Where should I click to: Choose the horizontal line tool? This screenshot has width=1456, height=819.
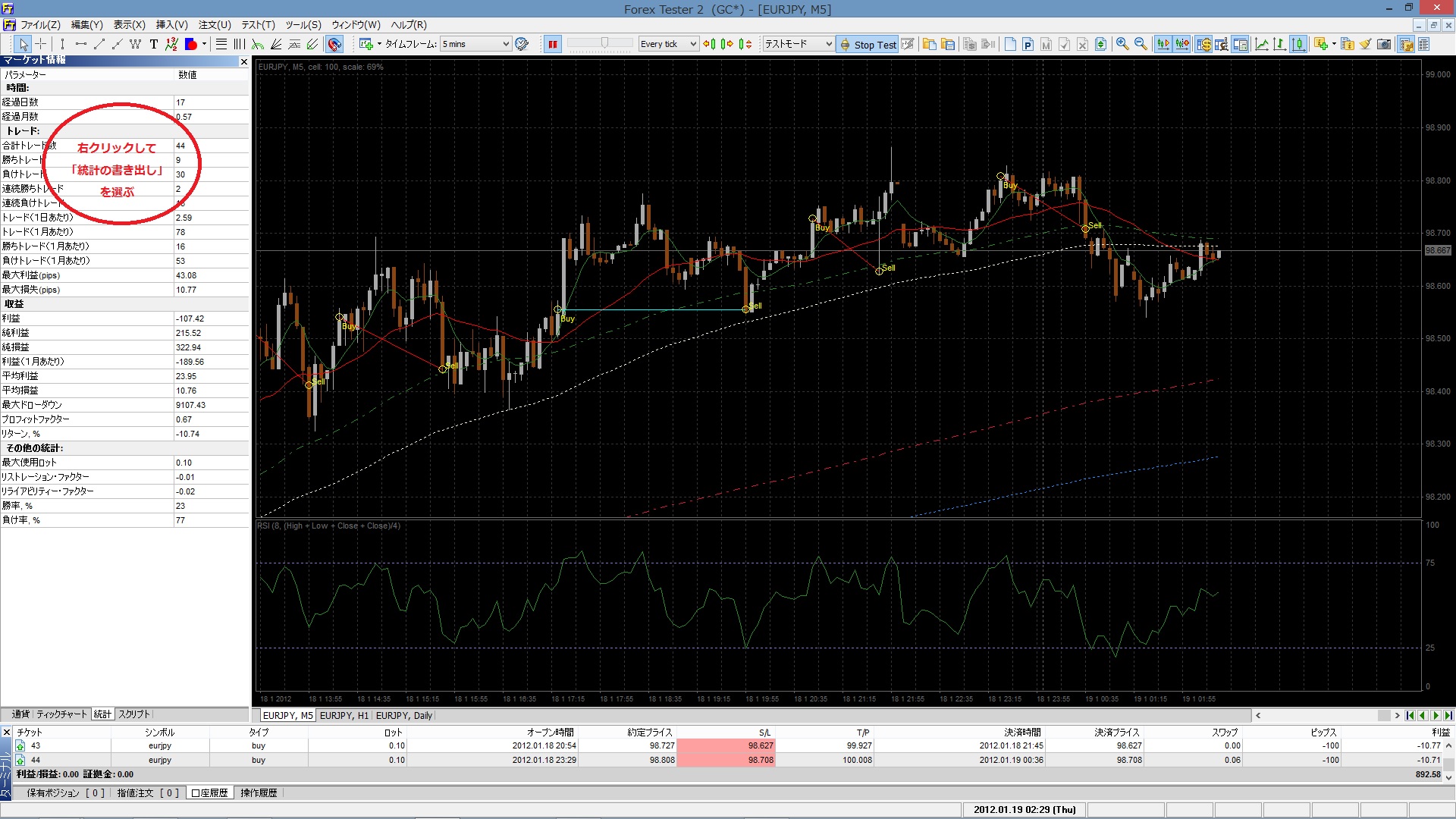(x=81, y=44)
